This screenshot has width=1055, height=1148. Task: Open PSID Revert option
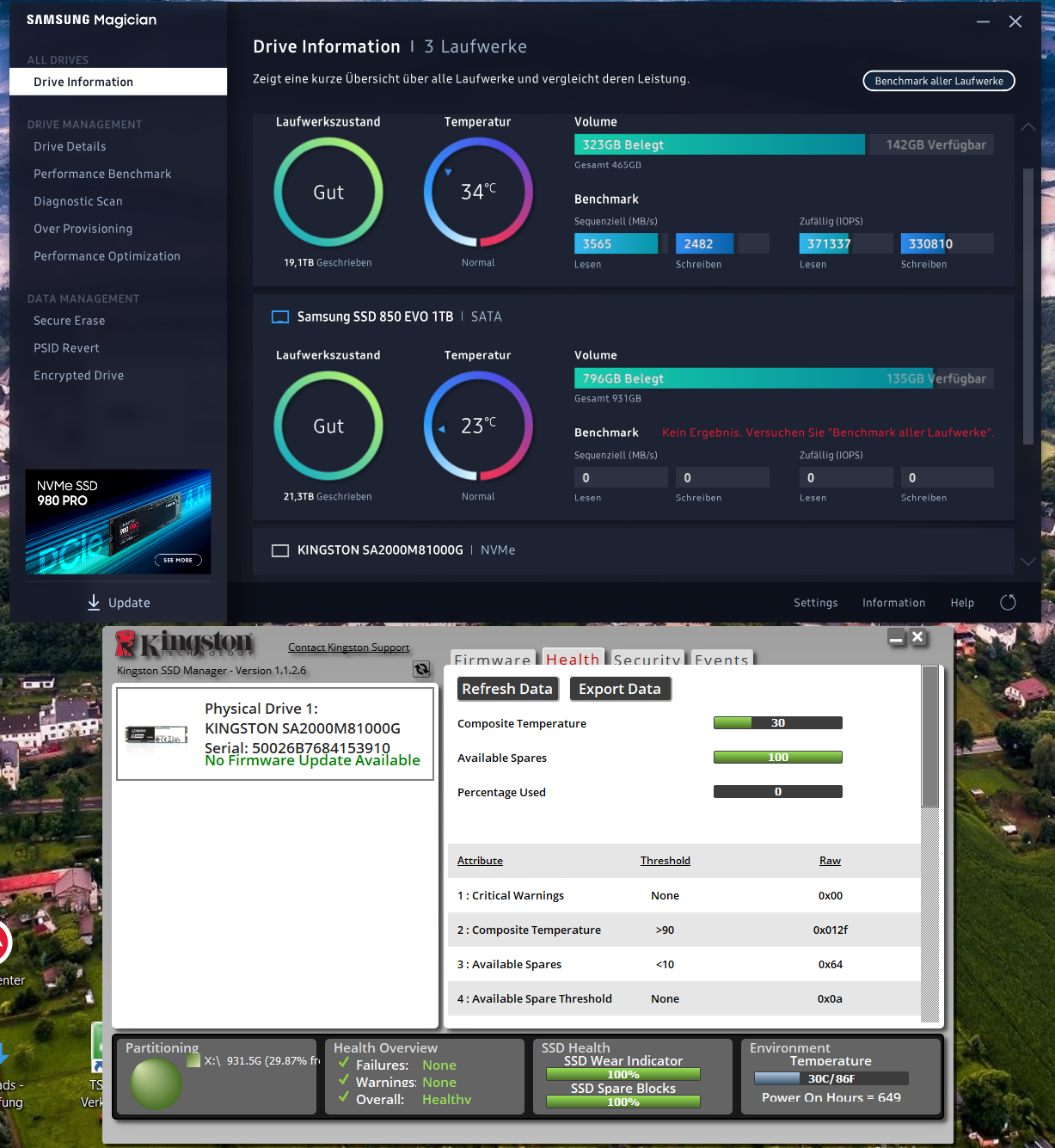pos(67,348)
